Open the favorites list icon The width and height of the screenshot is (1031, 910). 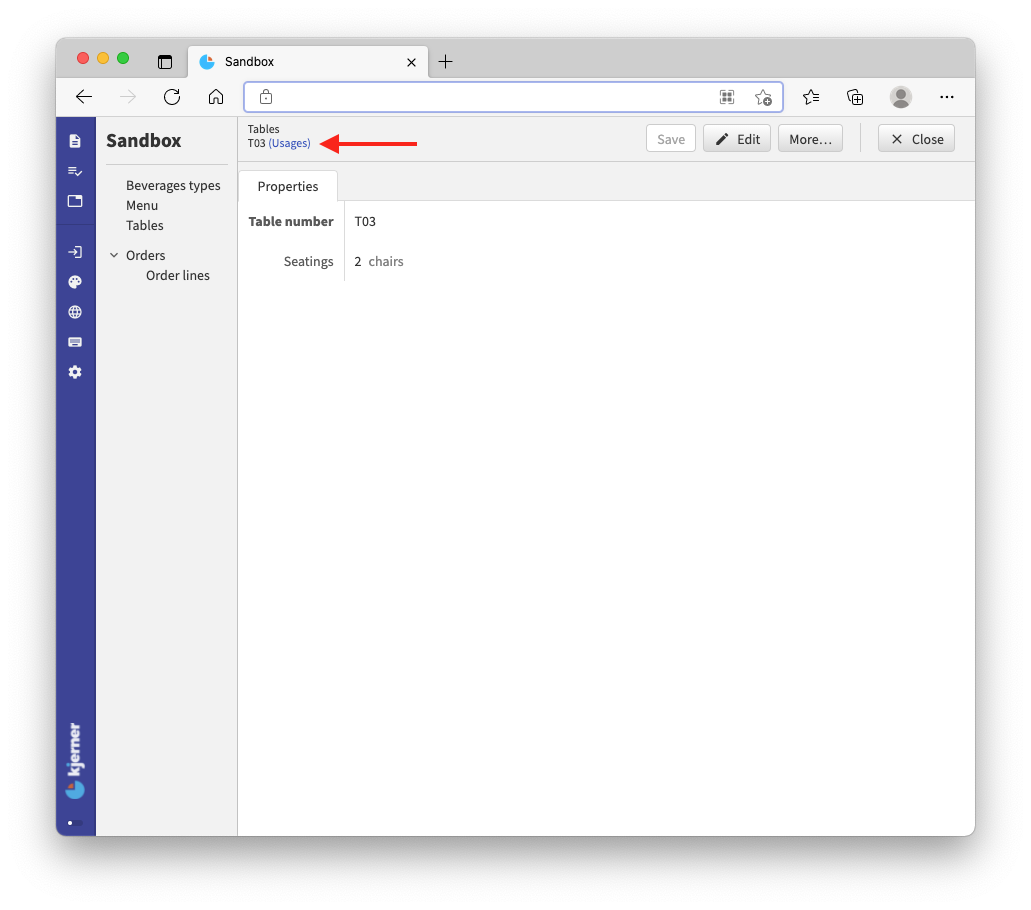pos(811,97)
